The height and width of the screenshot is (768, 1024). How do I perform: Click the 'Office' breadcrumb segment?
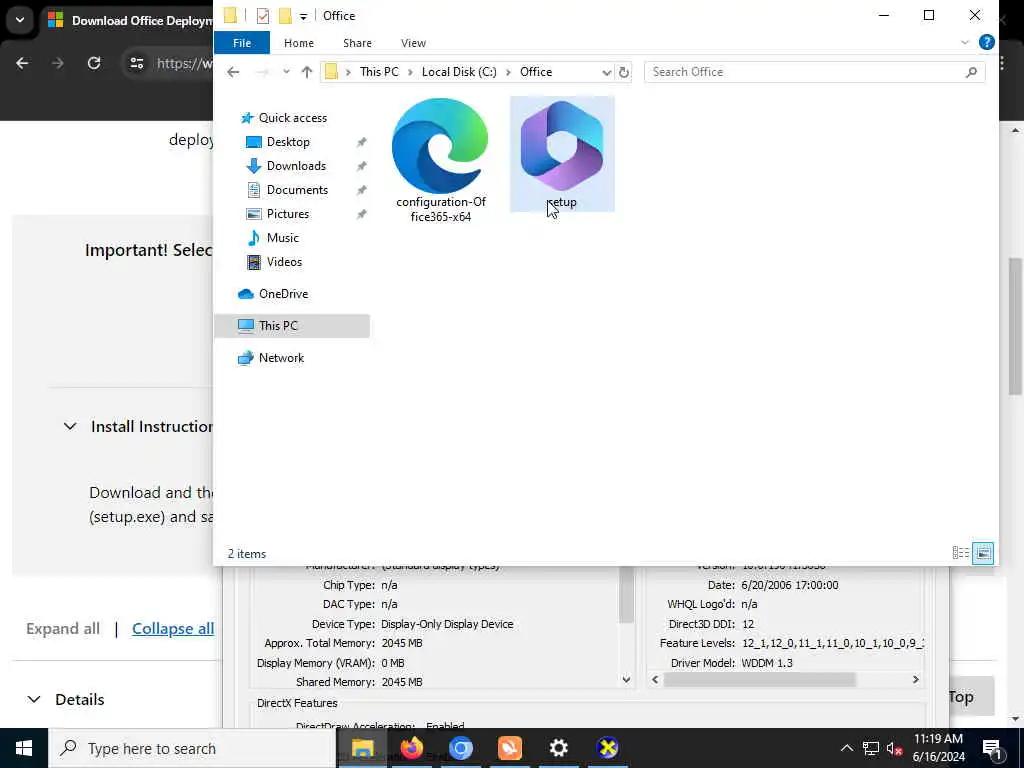coord(536,72)
